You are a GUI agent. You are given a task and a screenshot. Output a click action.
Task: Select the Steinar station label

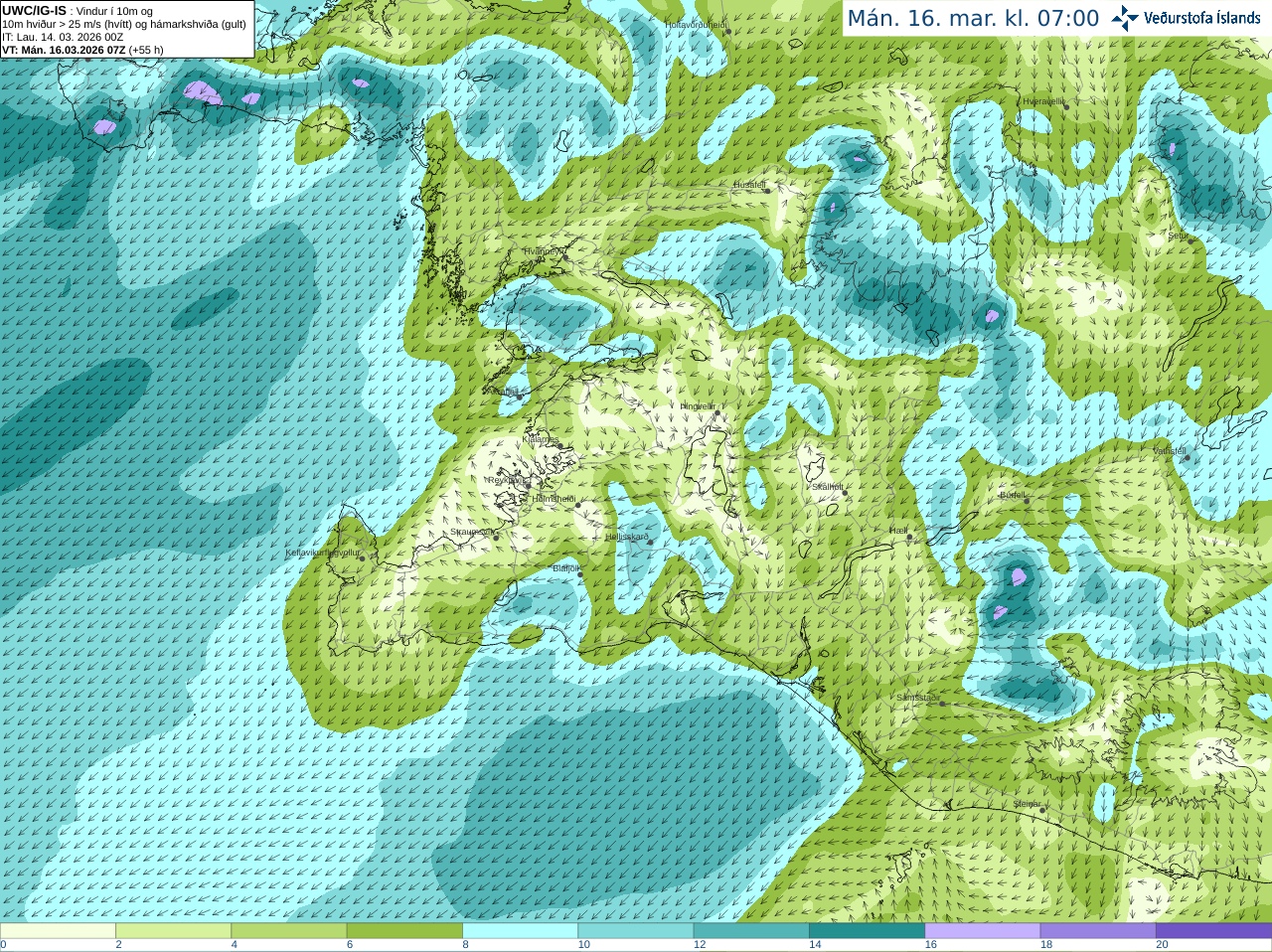[1028, 804]
